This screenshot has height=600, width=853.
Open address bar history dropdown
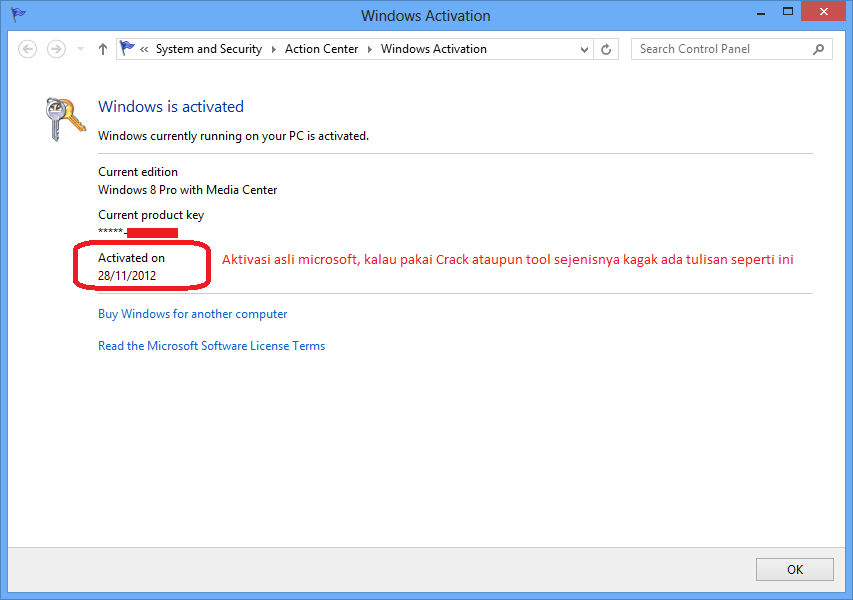tap(584, 50)
